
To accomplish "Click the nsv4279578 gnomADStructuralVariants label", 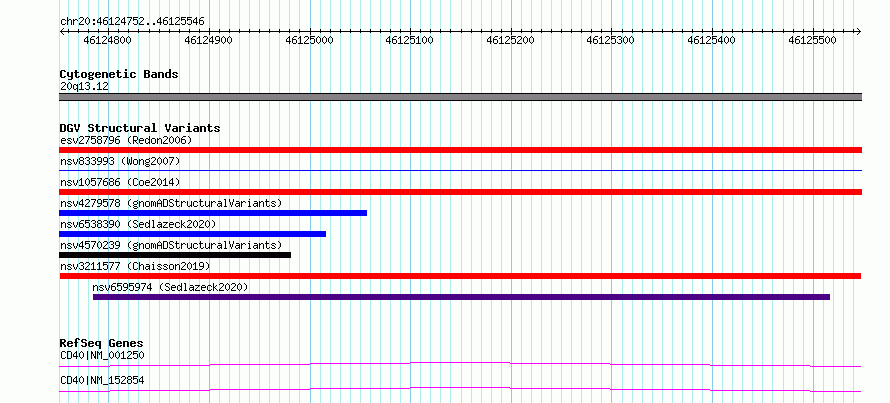I will pyautogui.click(x=171, y=203).
